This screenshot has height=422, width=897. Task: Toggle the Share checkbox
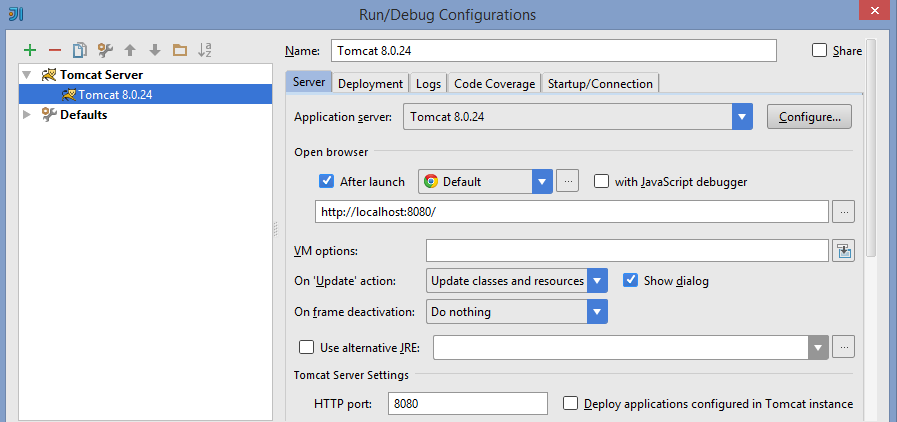[x=820, y=50]
